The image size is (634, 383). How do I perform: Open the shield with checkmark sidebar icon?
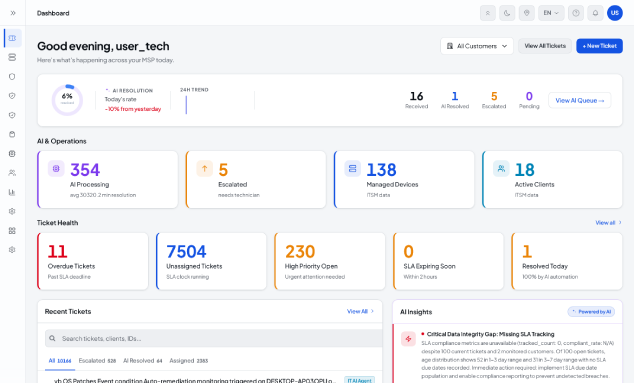coord(12,96)
